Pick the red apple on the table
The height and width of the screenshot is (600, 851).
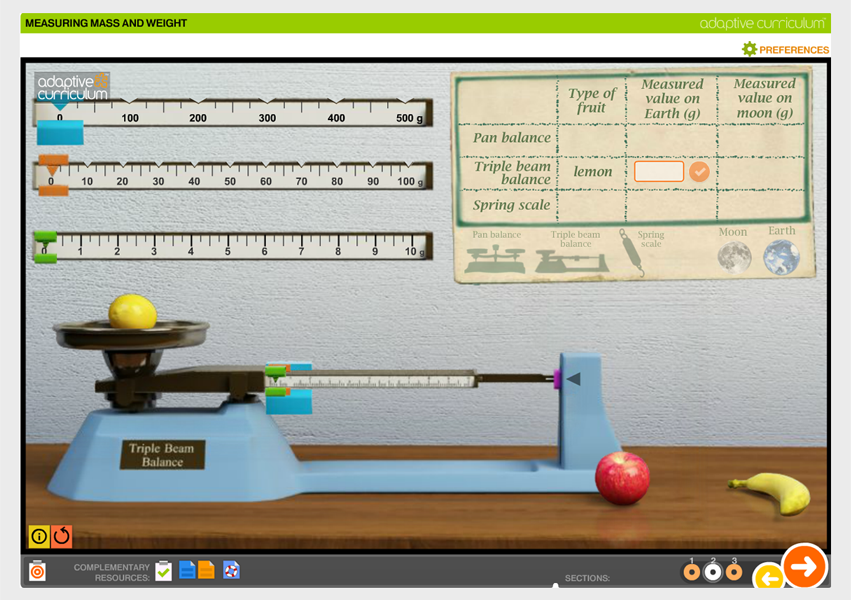(x=622, y=476)
